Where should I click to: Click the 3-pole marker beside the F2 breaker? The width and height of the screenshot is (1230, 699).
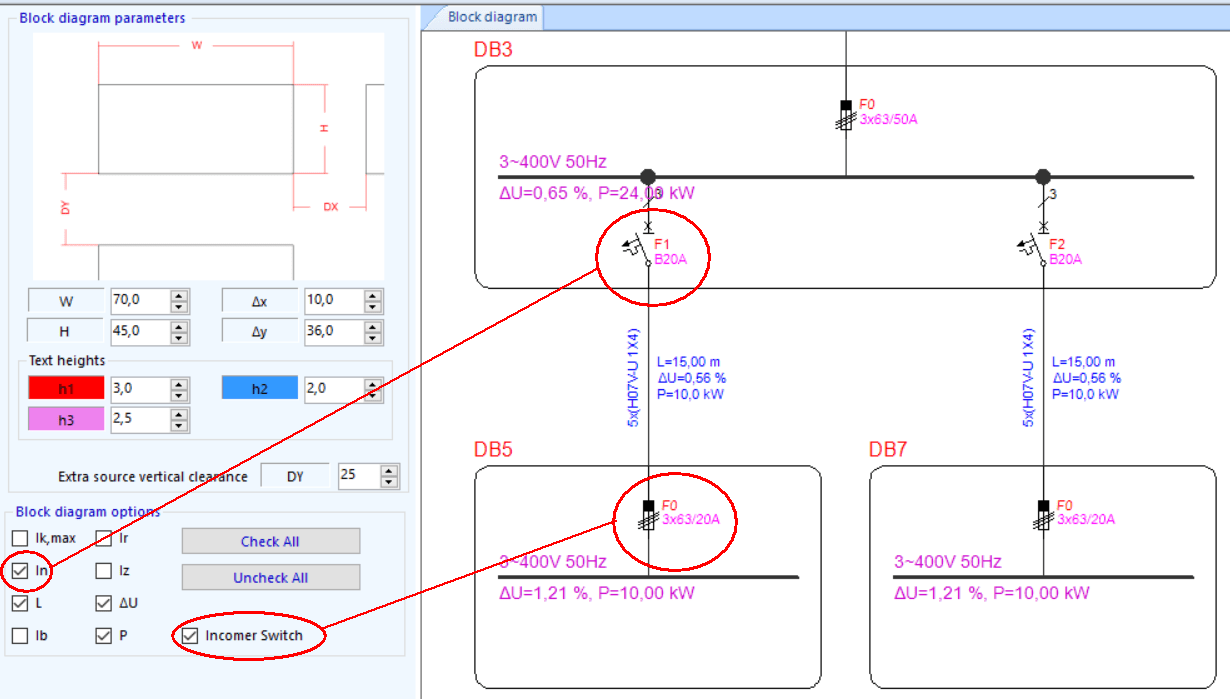point(1053,196)
